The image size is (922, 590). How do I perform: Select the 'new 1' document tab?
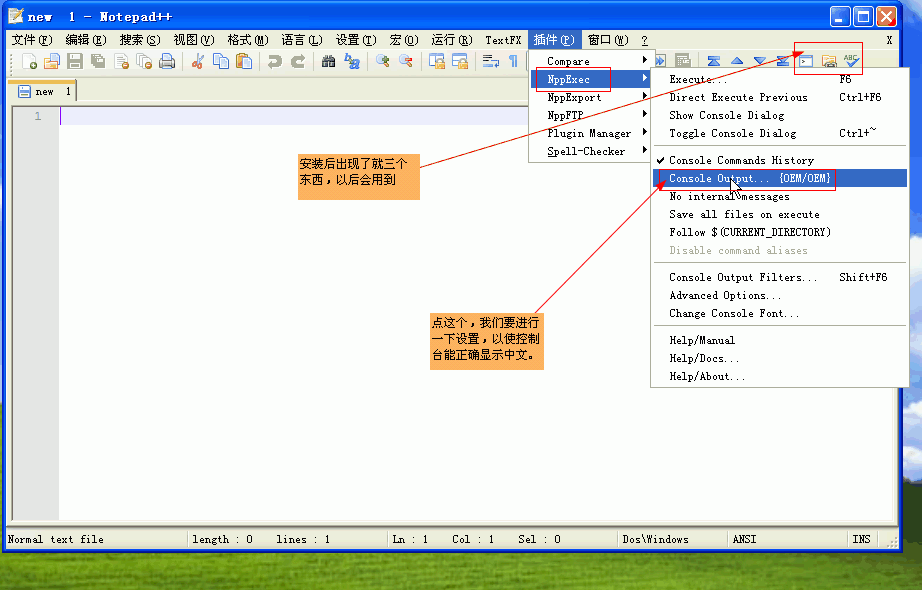(43, 91)
